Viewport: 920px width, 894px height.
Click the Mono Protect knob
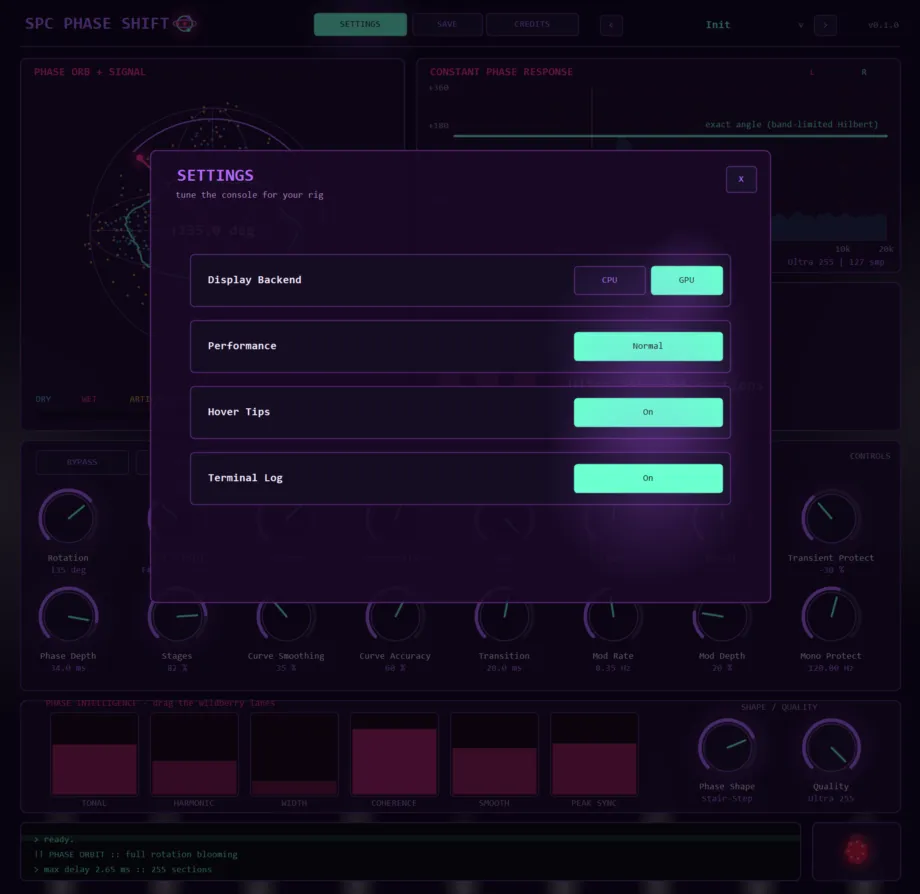pyautogui.click(x=831, y=616)
